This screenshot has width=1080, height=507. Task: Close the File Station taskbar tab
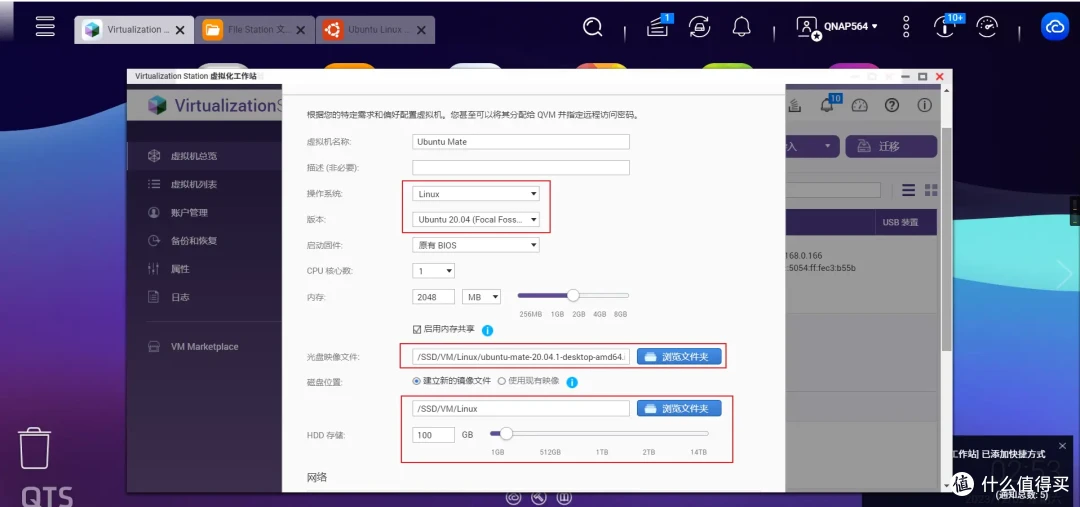(300, 30)
